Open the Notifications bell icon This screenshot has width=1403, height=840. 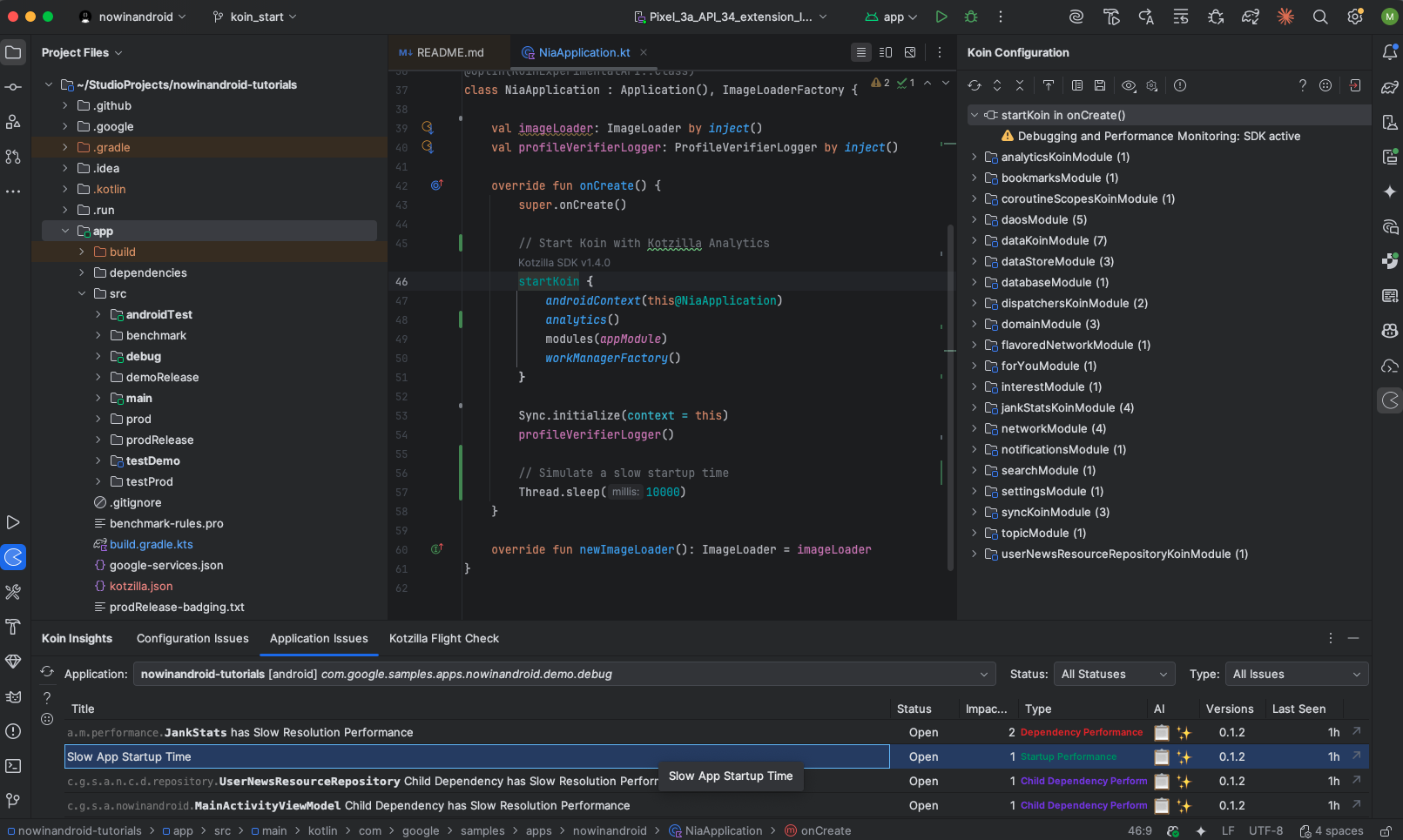(1389, 52)
